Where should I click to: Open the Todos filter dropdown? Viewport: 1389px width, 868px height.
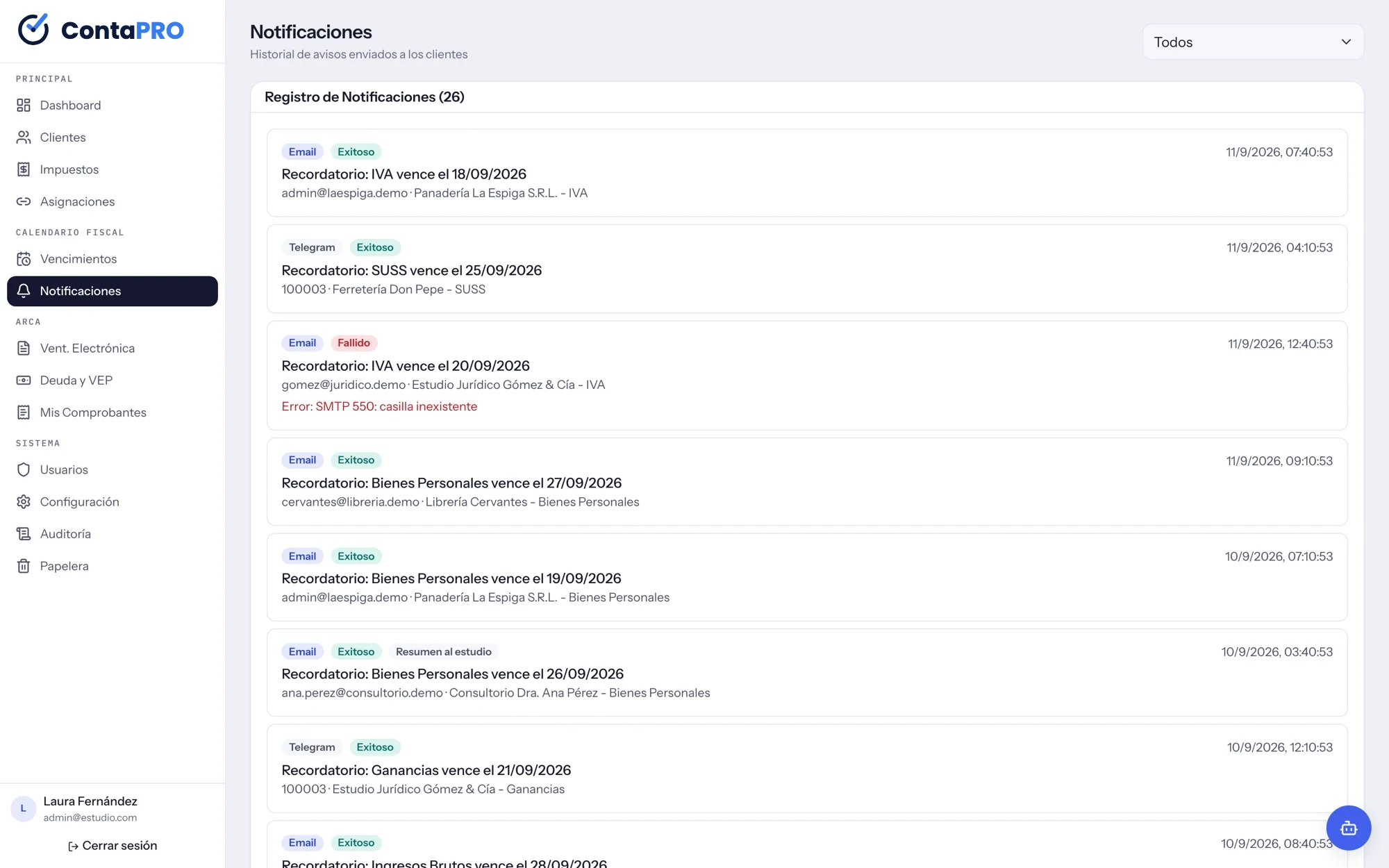pos(1253,42)
